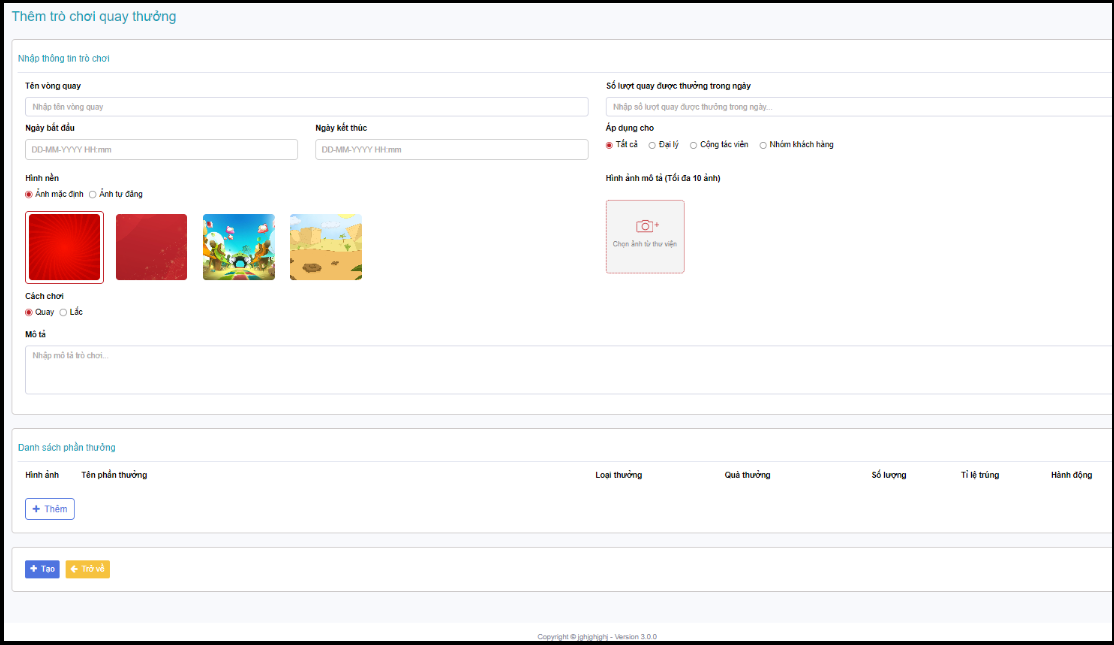Focus the 'Tên vòng quay' input field

click(x=306, y=107)
